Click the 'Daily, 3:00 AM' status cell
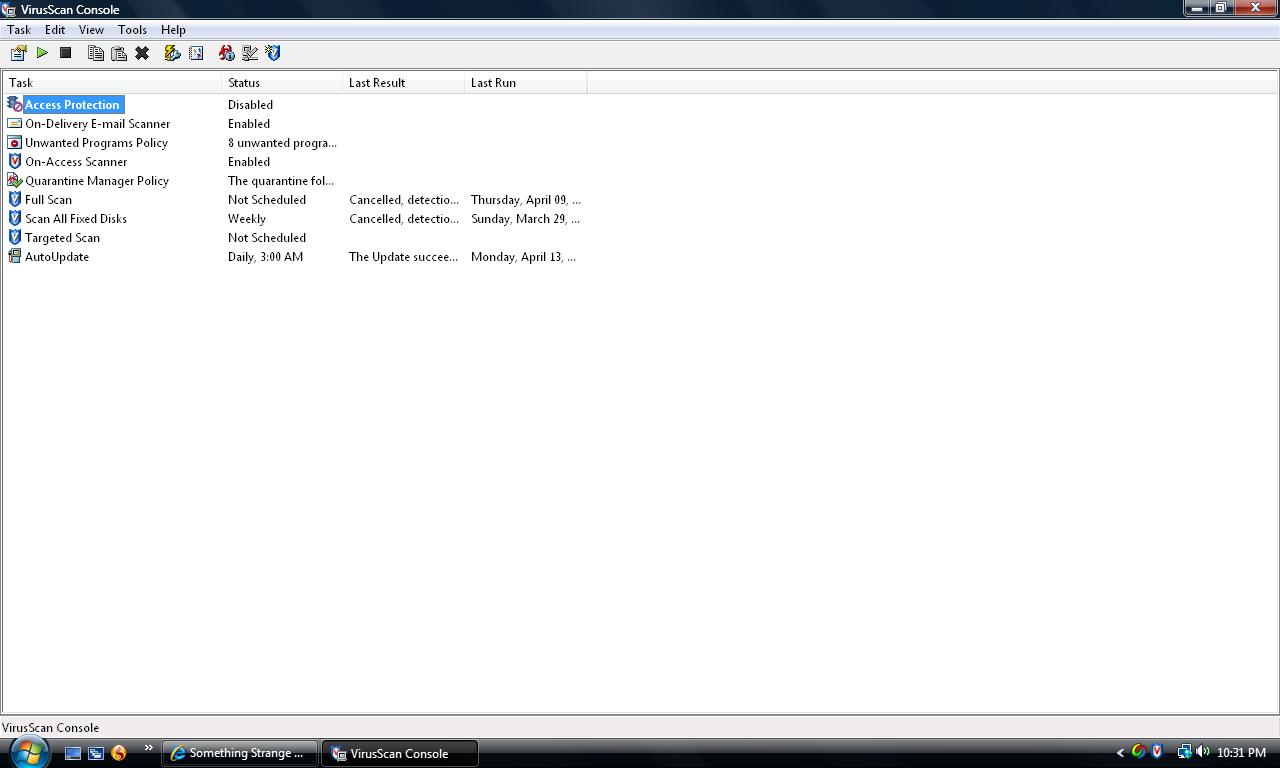Screen dimensions: 1280x768 (265, 256)
